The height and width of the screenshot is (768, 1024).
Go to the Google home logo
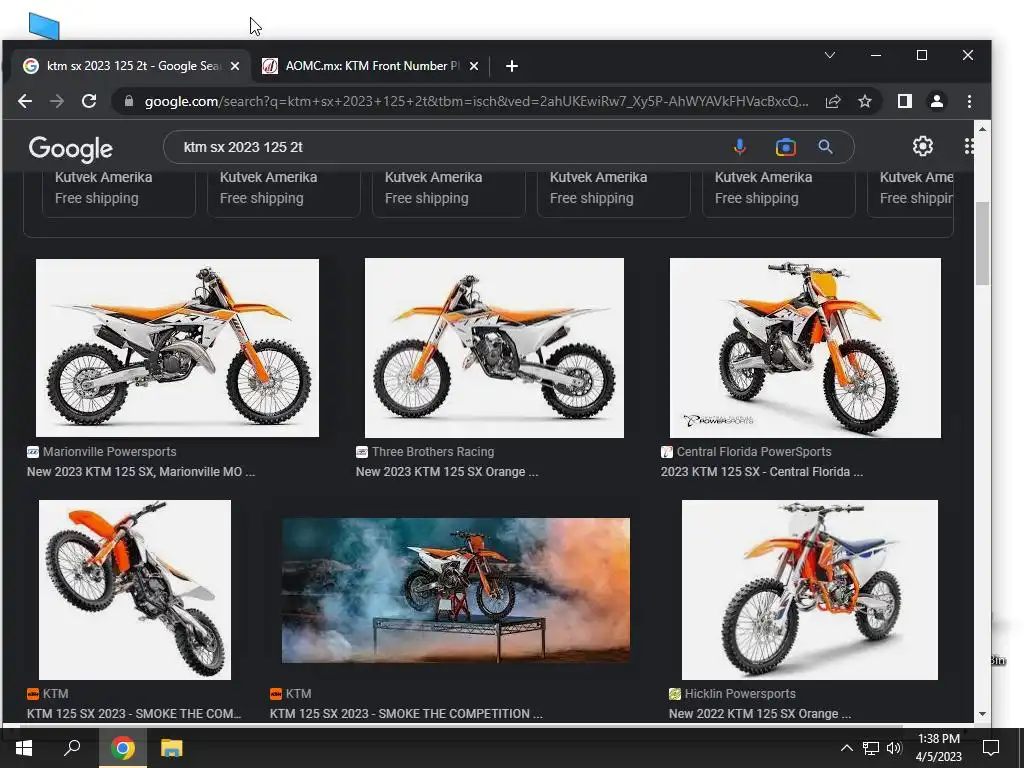pos(71,149)
